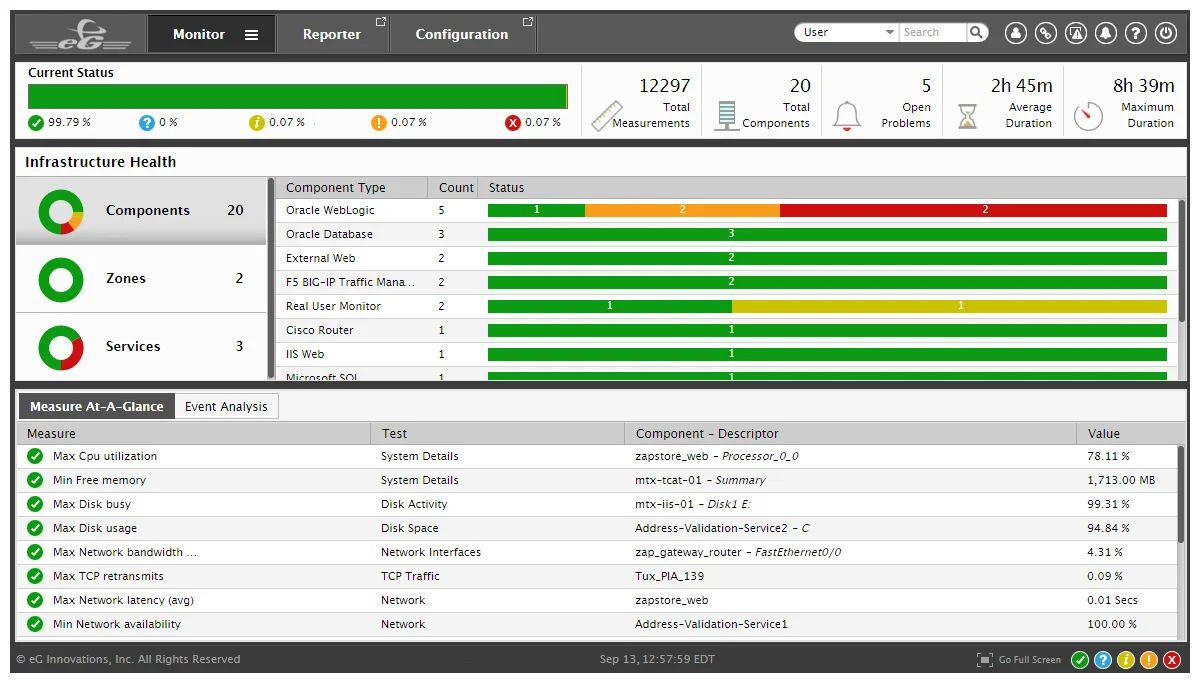Click the zap_gateway_router descriptor cell
The width and height of the screenshot is (1200, 683).
click(738, 552)
